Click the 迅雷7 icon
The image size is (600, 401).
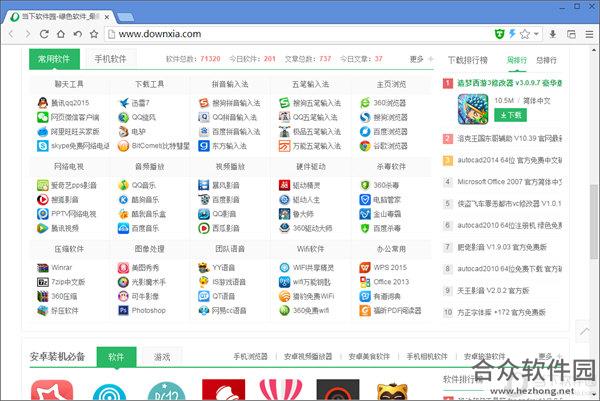[123, 103]
